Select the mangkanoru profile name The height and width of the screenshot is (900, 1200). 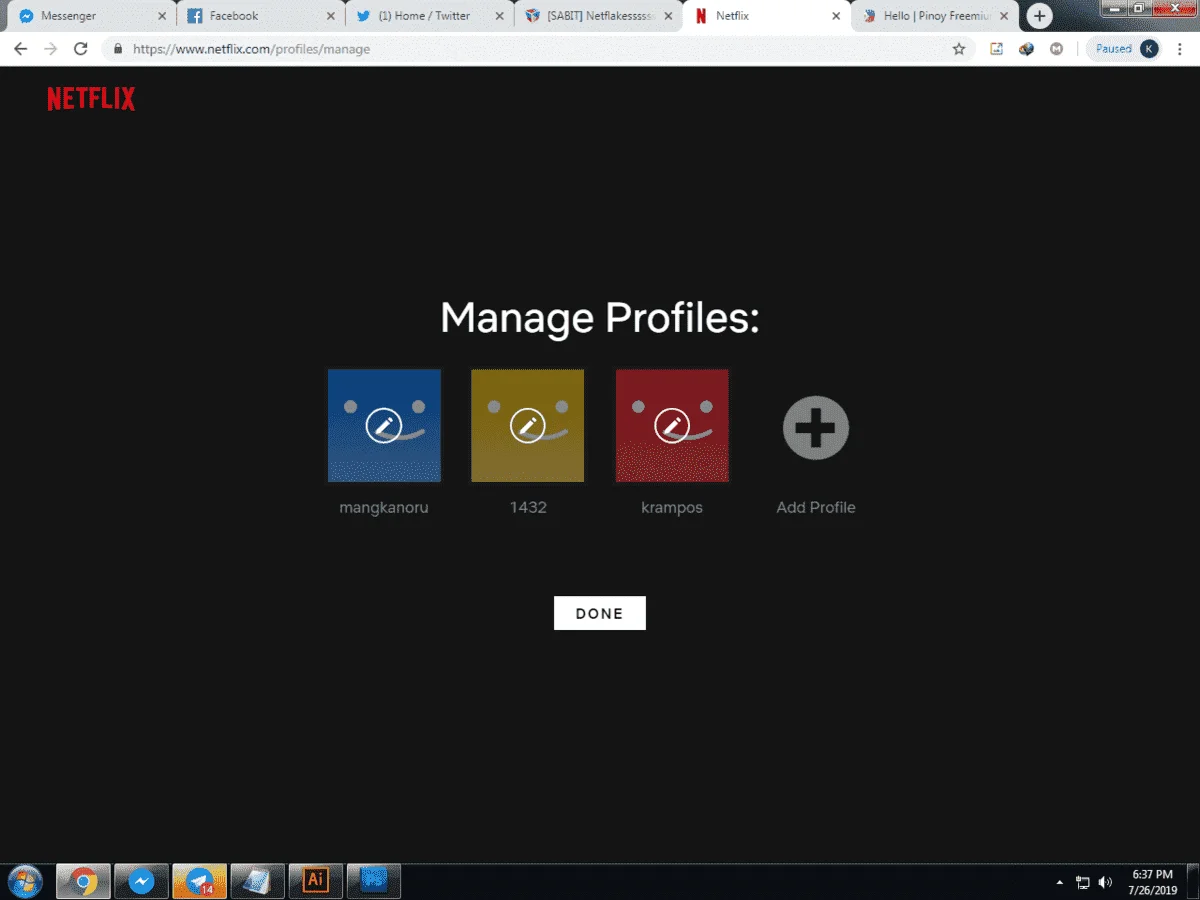click(384, 507)
